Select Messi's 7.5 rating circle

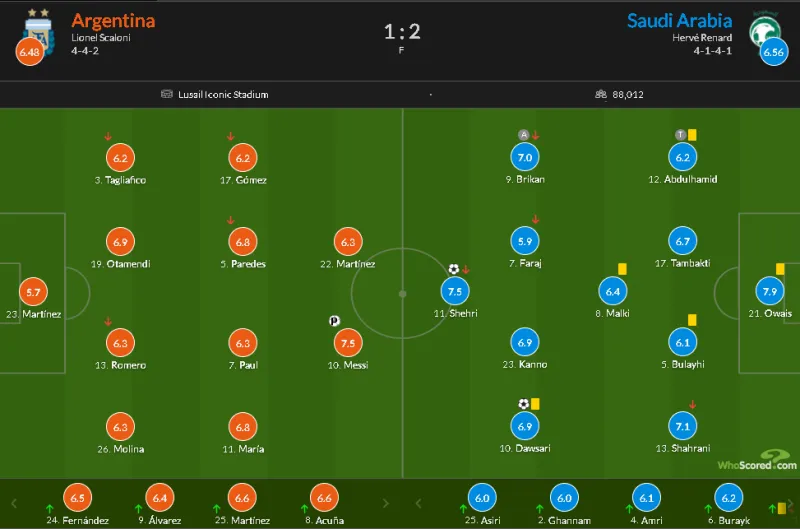pyautogui.click(x=348, y=343)
